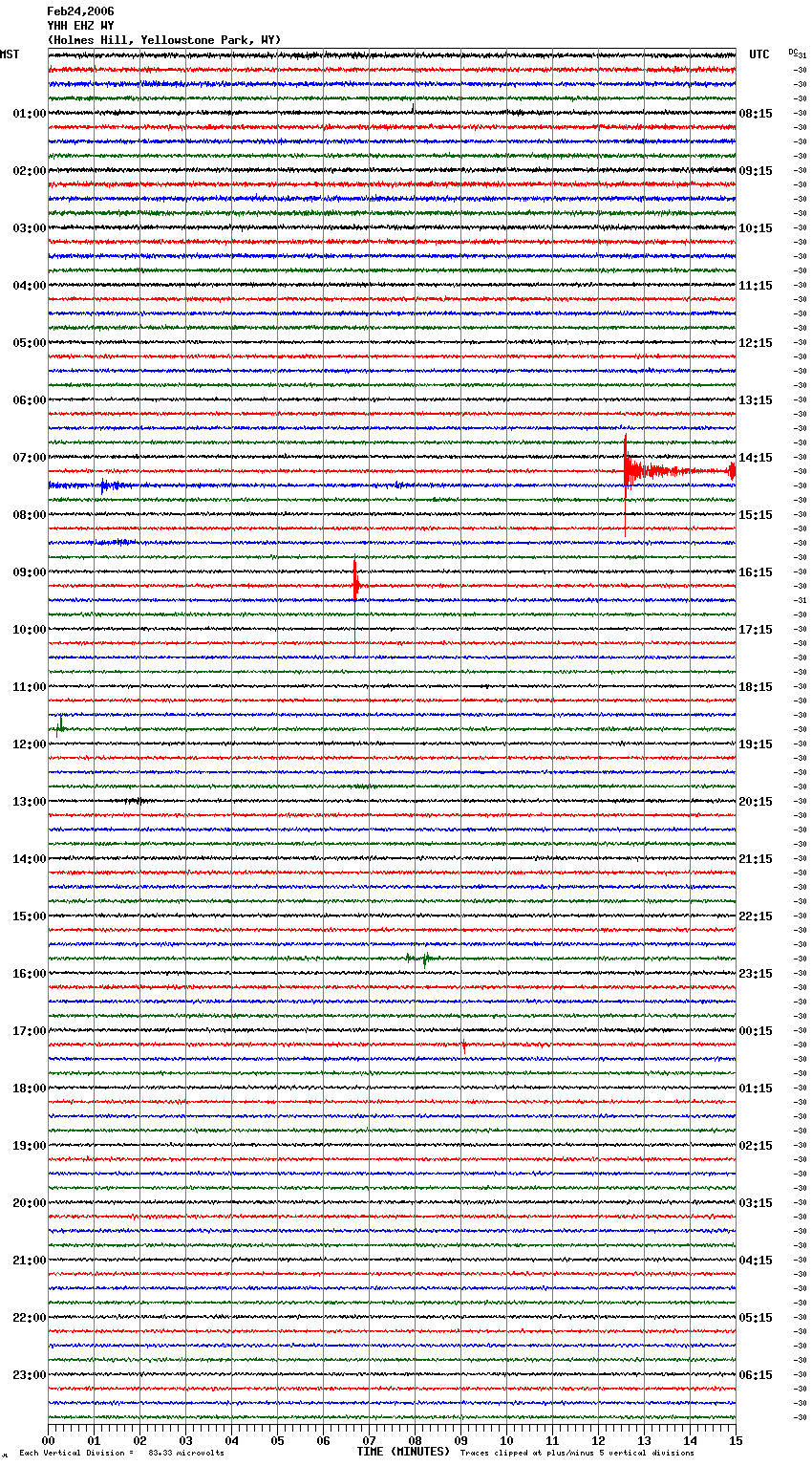Click the 08:15 UTC time label

click(x=756, y=114)
